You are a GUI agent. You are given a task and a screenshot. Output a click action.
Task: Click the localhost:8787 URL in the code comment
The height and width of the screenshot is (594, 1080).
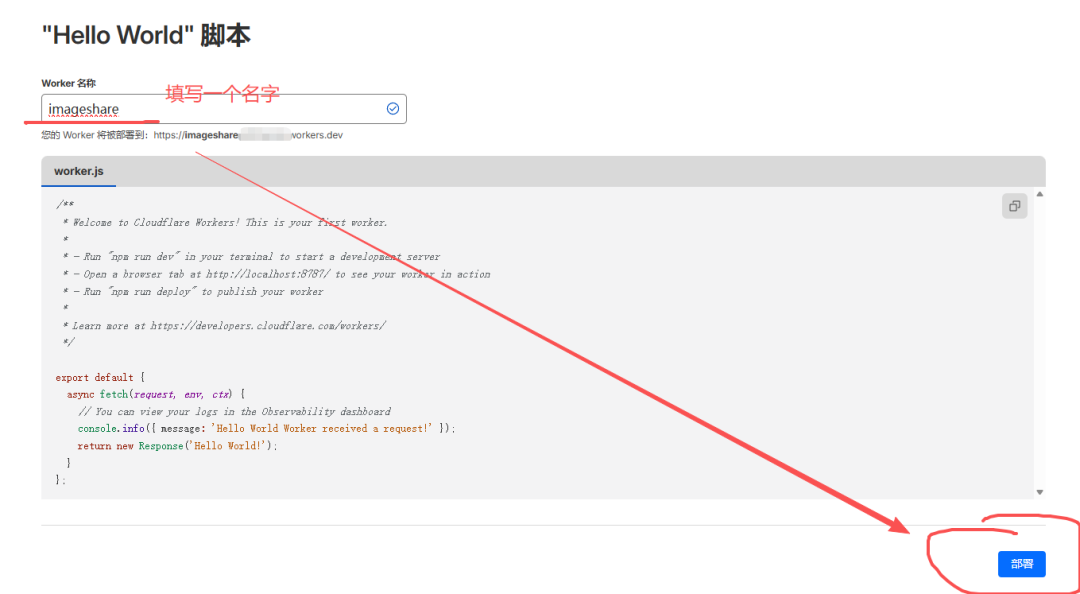pyautogui.click(x=269, y=274)
